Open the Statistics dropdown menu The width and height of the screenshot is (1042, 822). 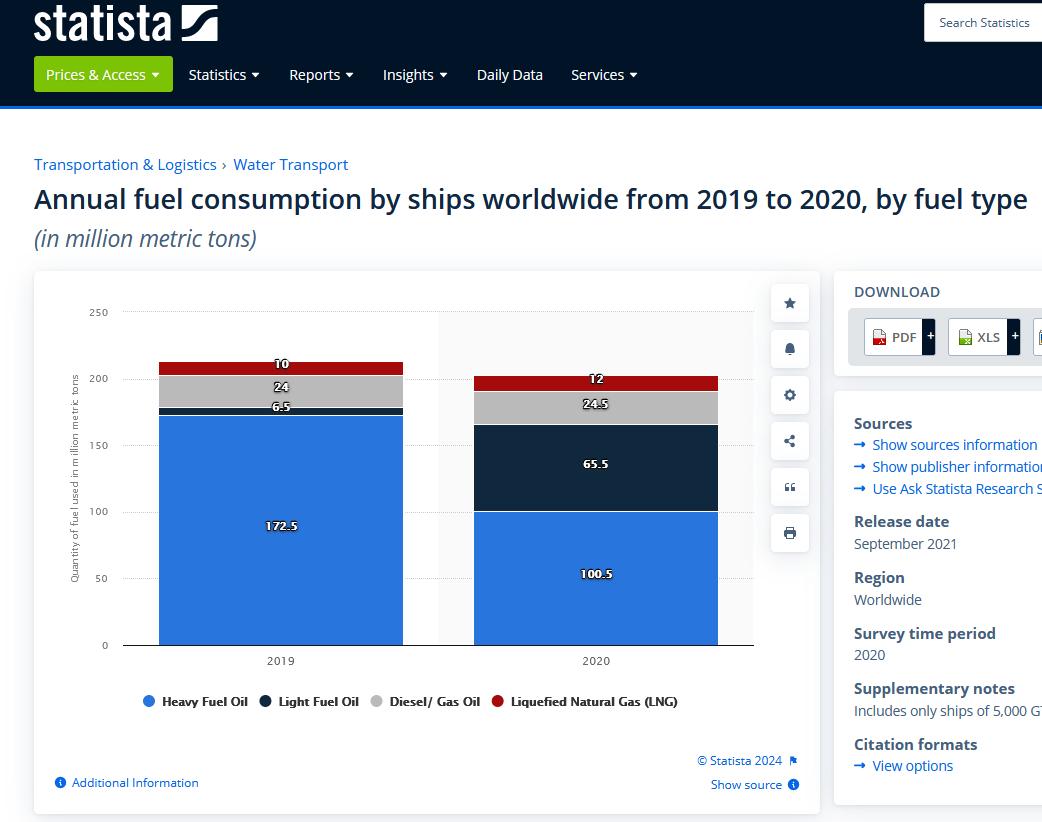pos(224,75)
